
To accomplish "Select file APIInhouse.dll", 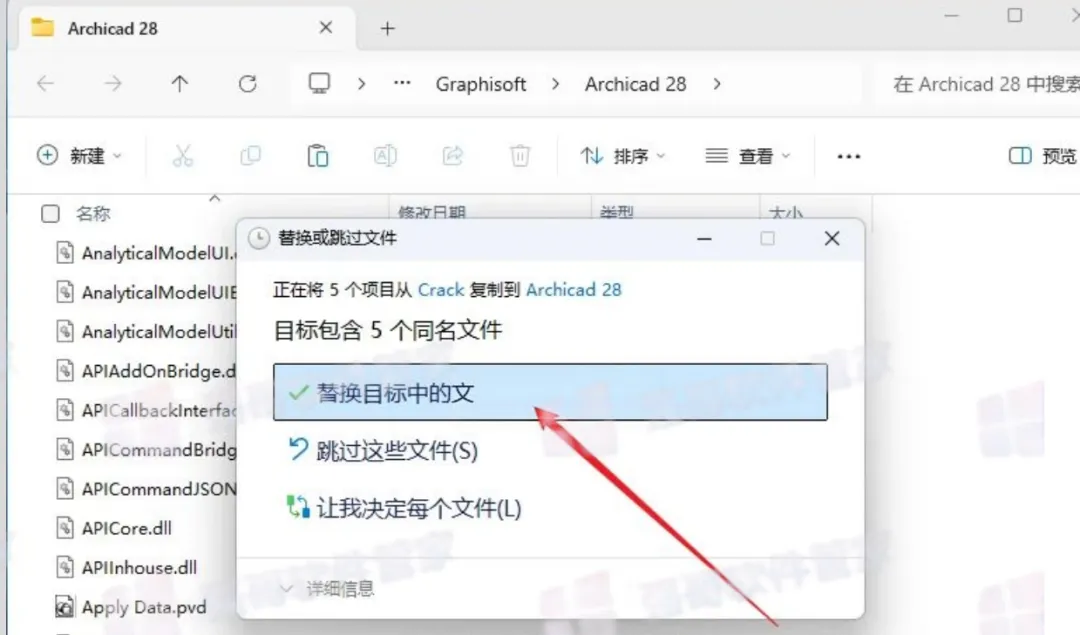I will (x=139, y=568).
